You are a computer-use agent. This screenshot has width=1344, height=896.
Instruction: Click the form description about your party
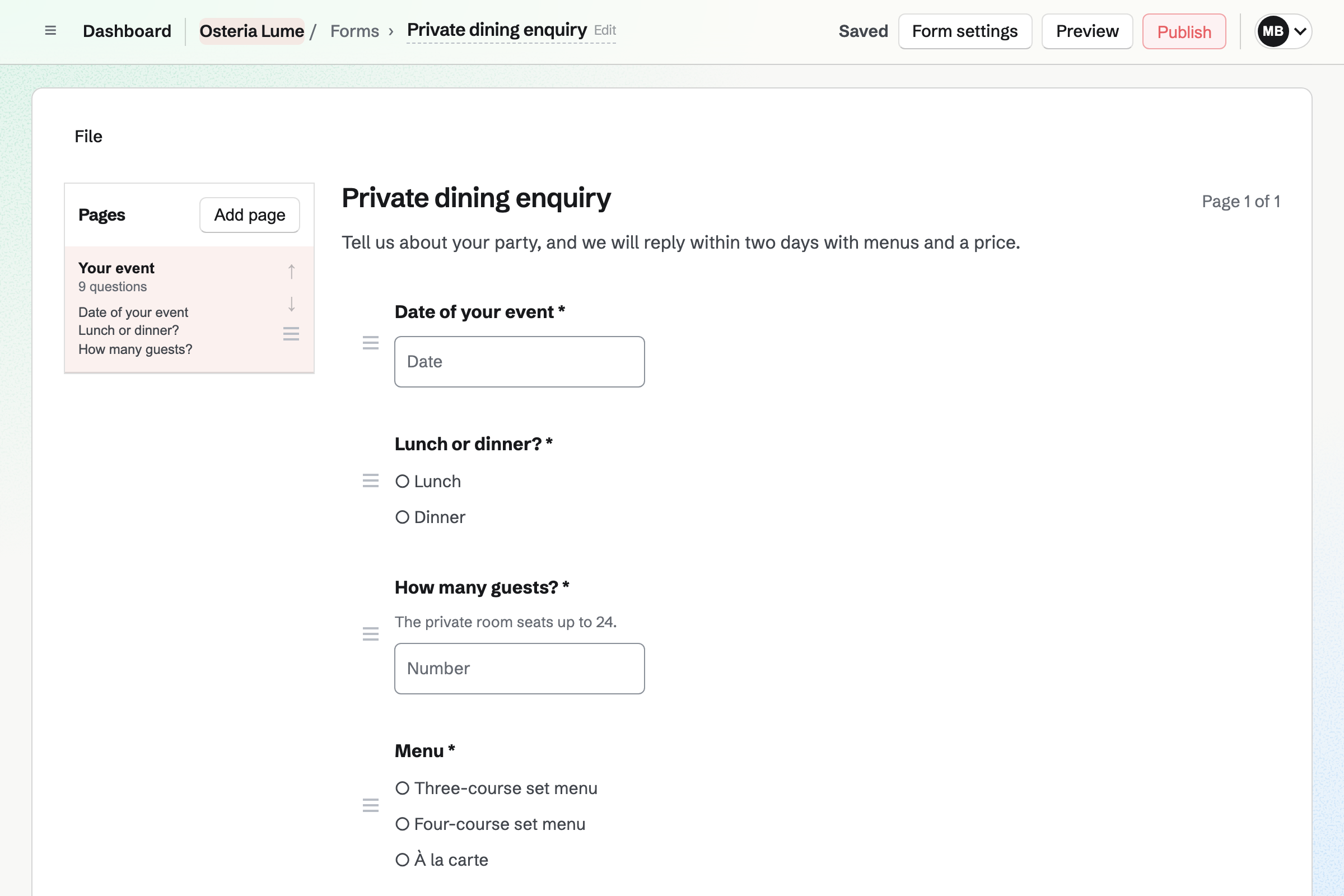click(680, 243)
